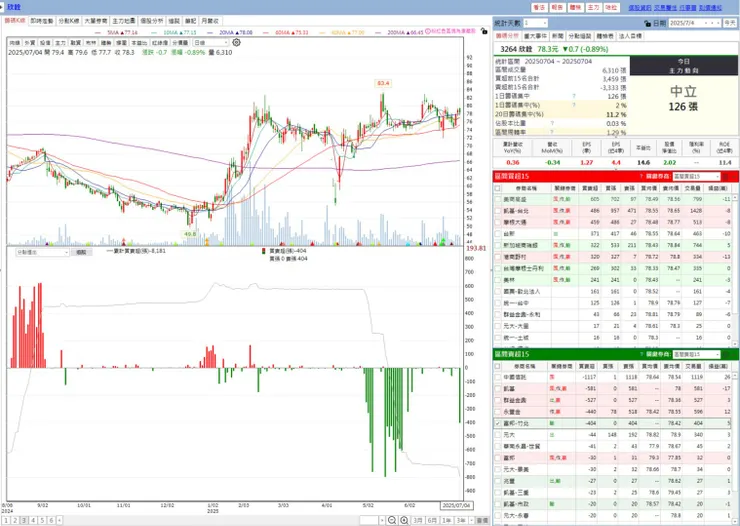Click the 5MA legend color line
740x526 pixels.
coord(99,33)
